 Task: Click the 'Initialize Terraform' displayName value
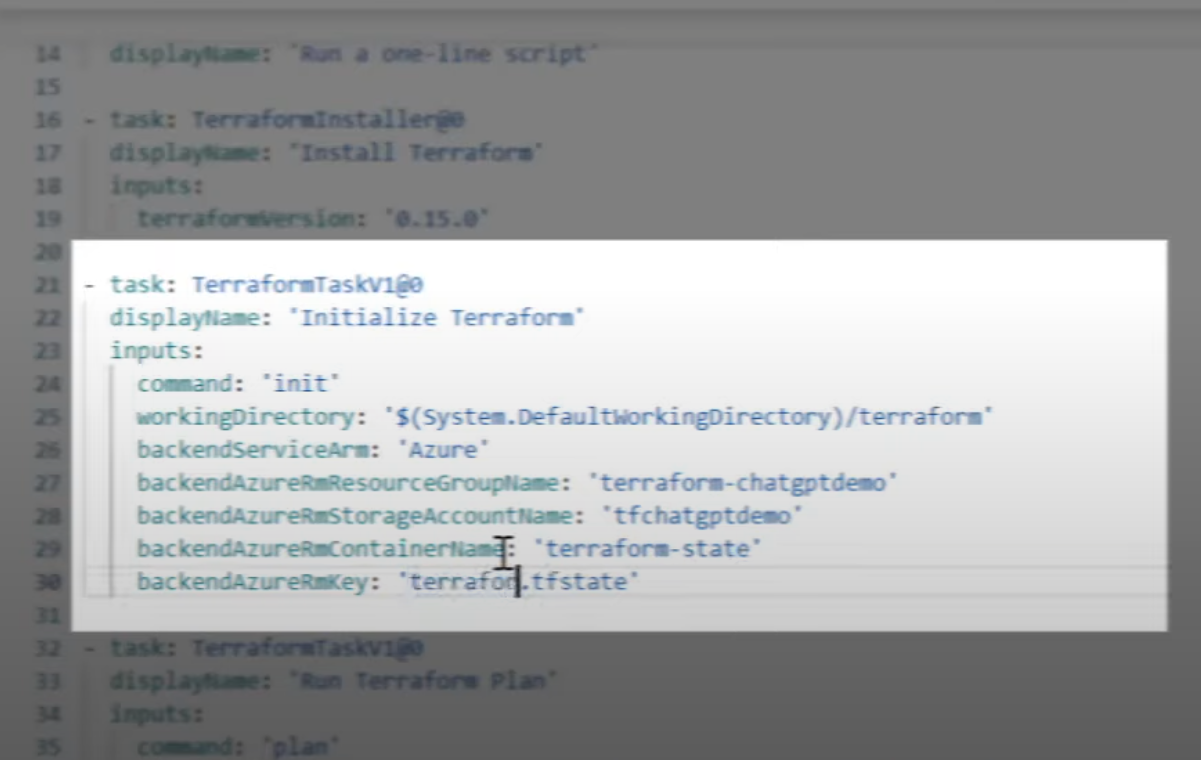[437, 318]
